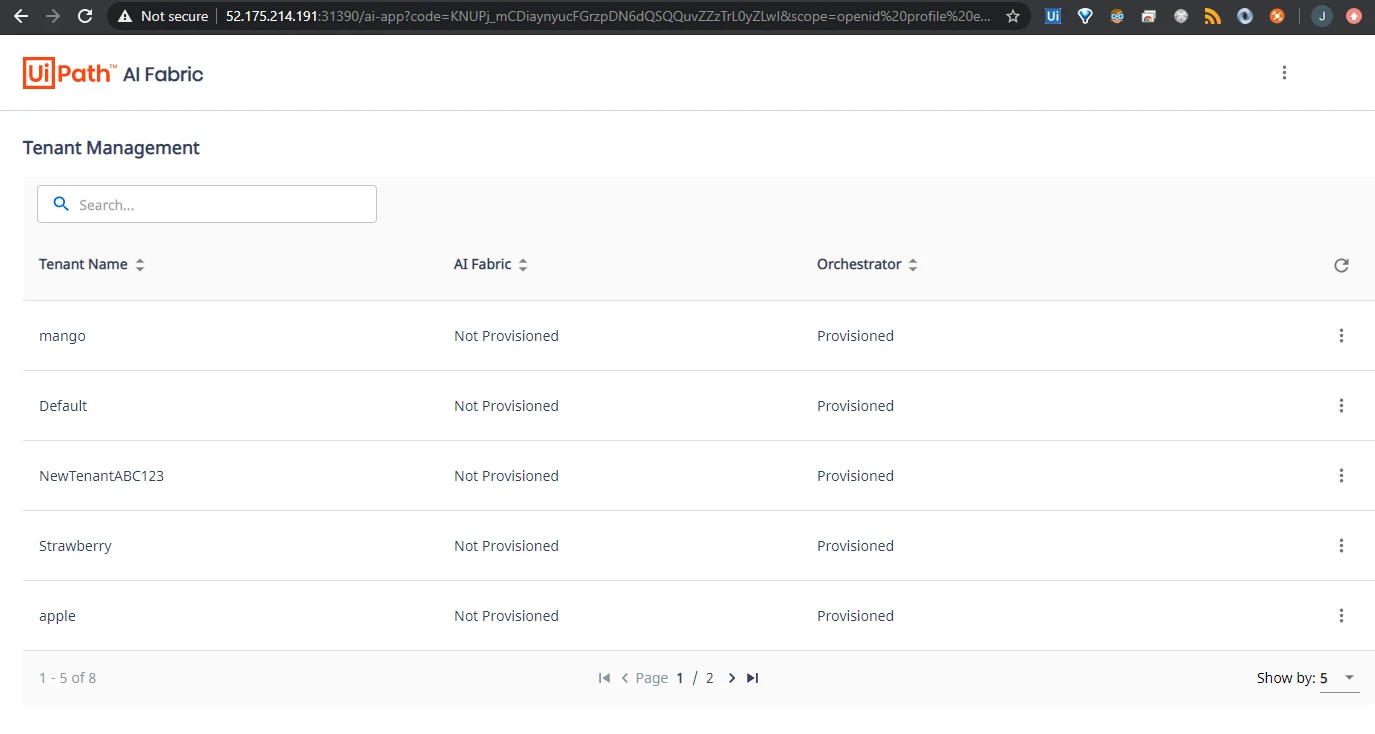Sort by the AI Fabric column
Viewport: 1375px width, 734px height.
pyautogui.click(x=491, y=265)
